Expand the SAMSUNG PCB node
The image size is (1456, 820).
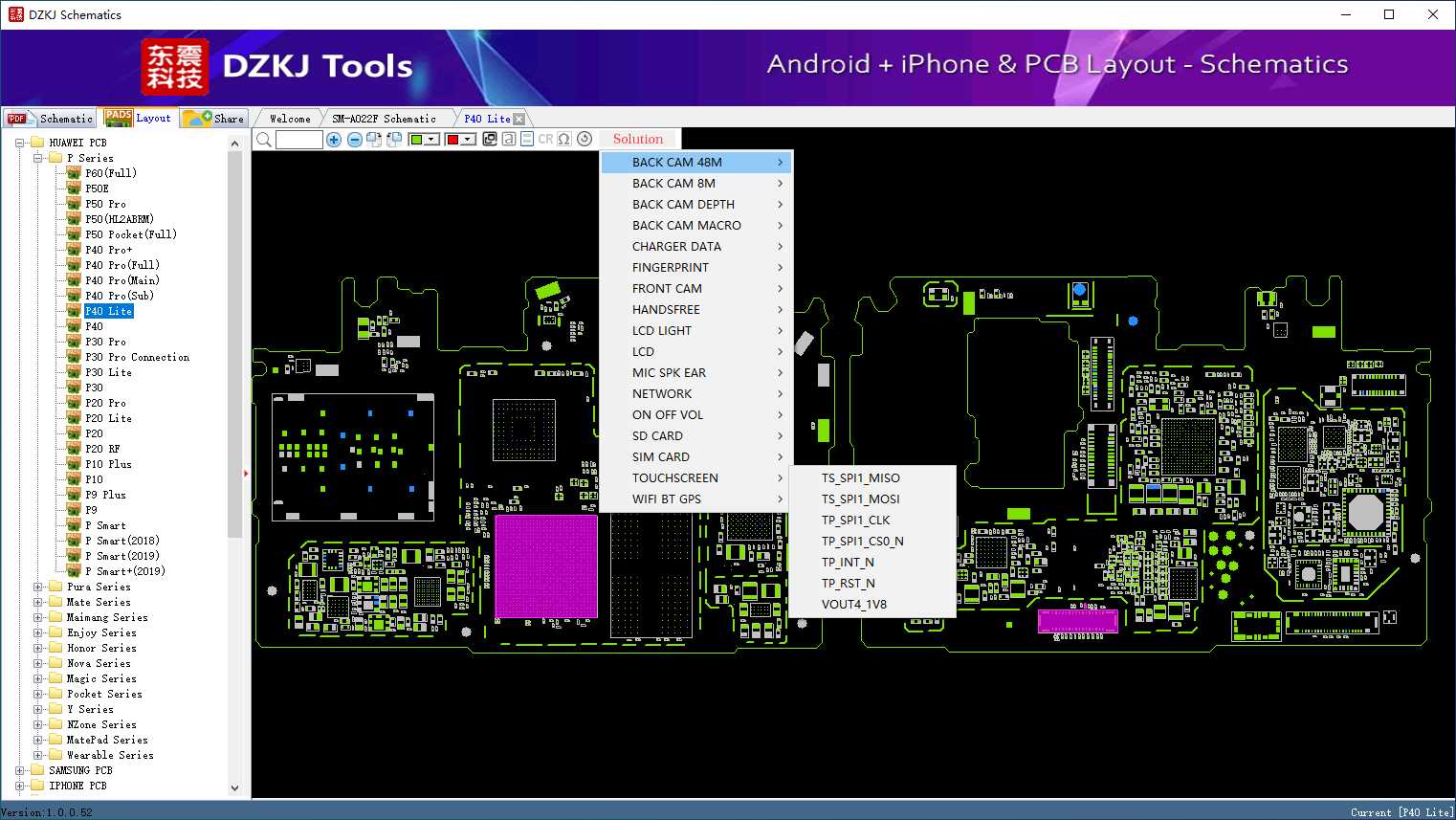point(20,770)
